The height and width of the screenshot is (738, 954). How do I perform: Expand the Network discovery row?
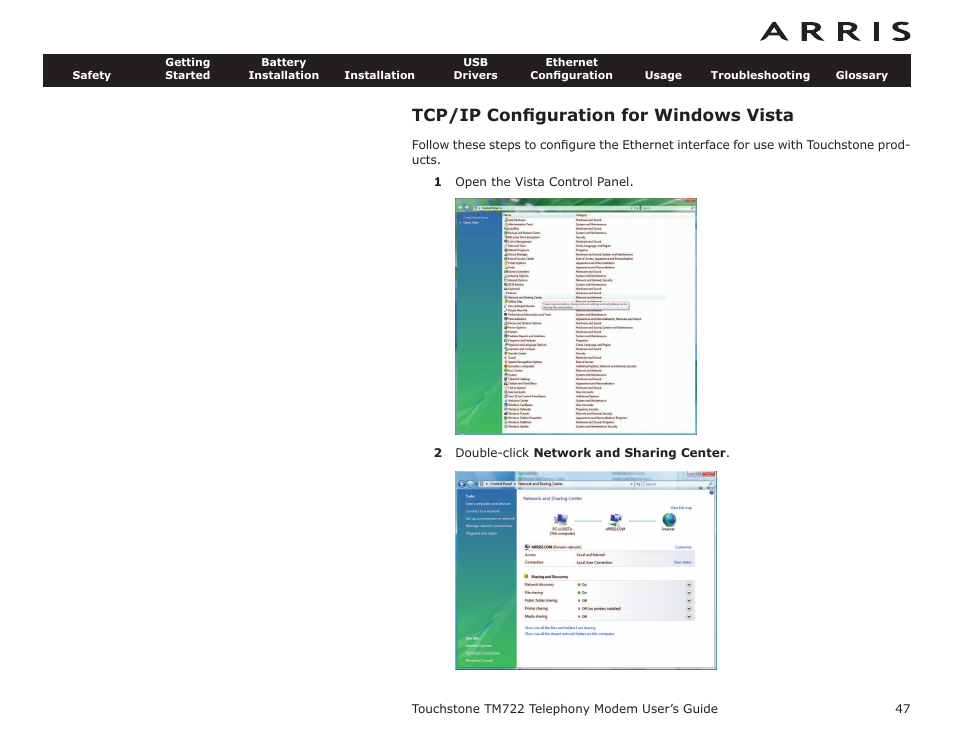689,585
